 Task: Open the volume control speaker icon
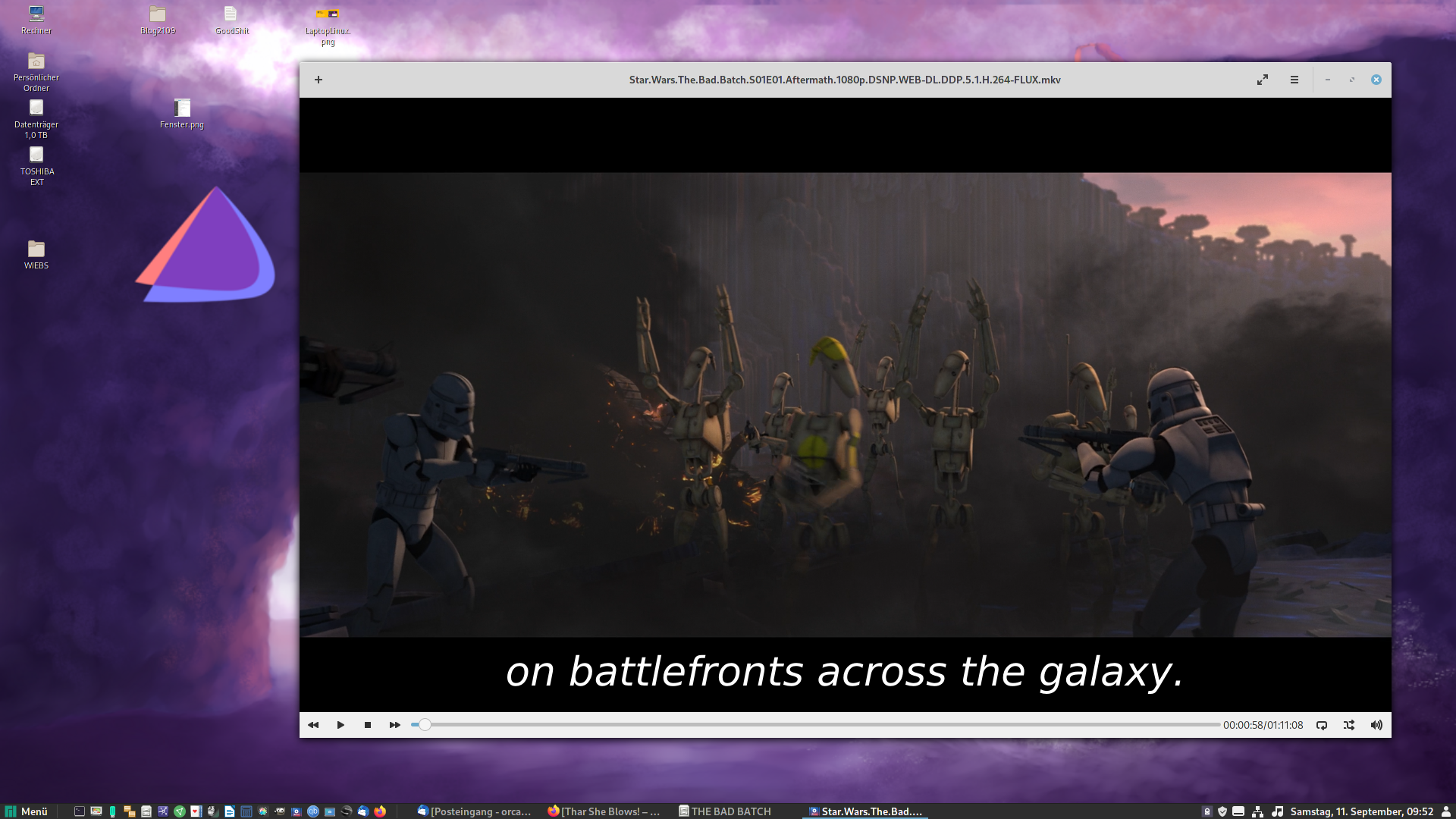(1376, 725)
